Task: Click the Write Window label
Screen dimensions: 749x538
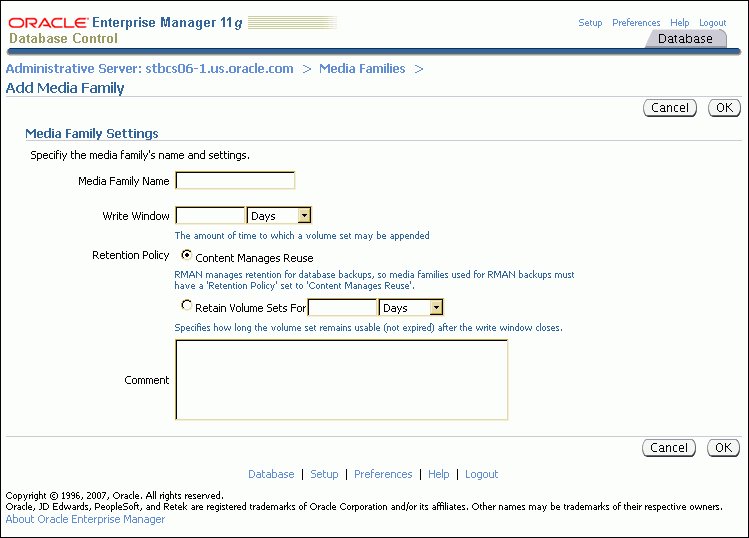Action: (136, 216)
